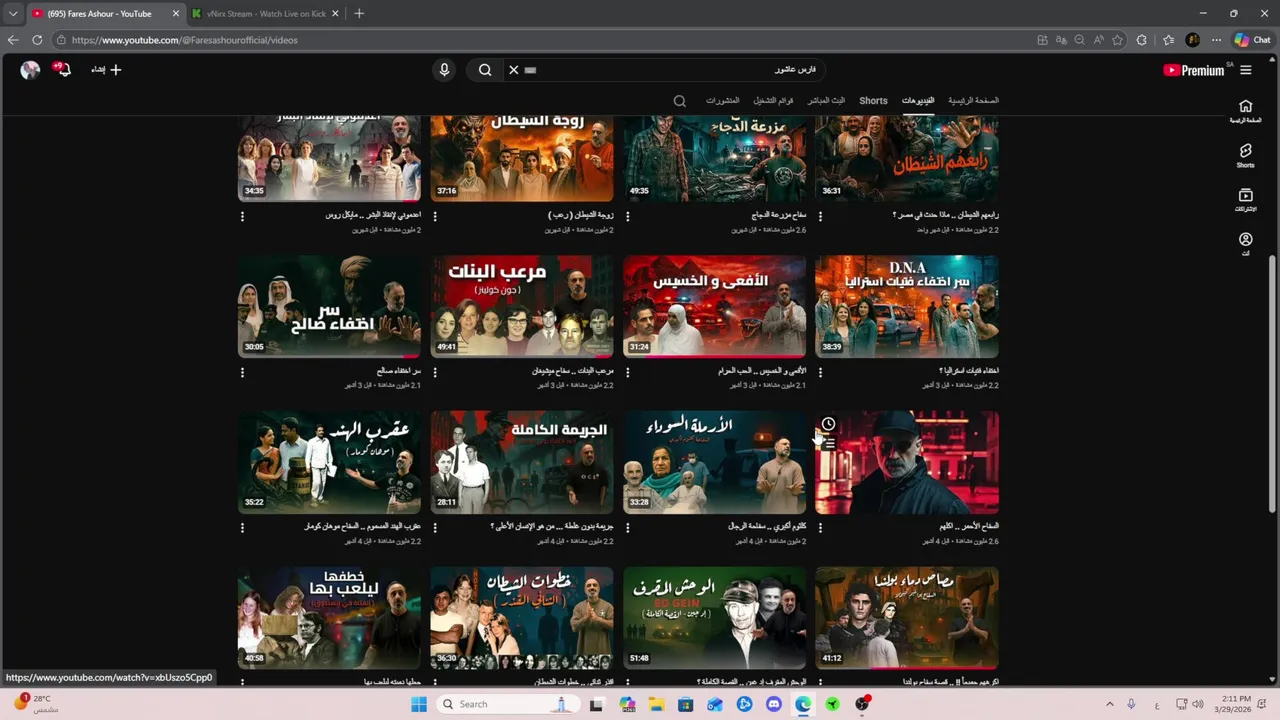Open options menu for the 28:11 video
Image resolution: width=1280 pixels, height=720 pixels.
coord(435,527)
